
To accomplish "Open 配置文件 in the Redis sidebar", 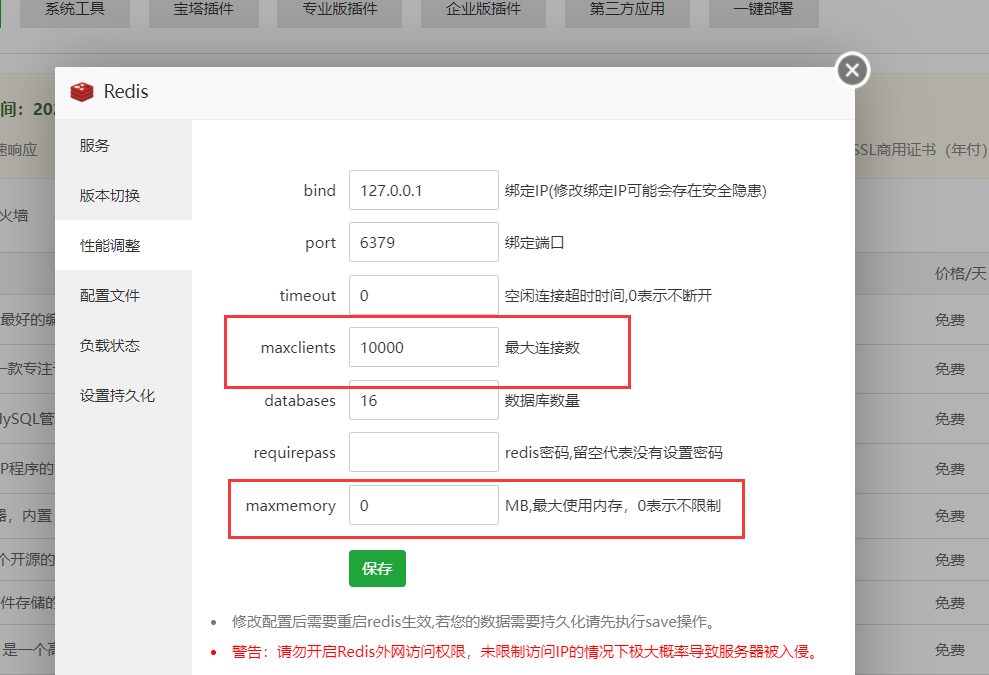I will click(124, 295).
